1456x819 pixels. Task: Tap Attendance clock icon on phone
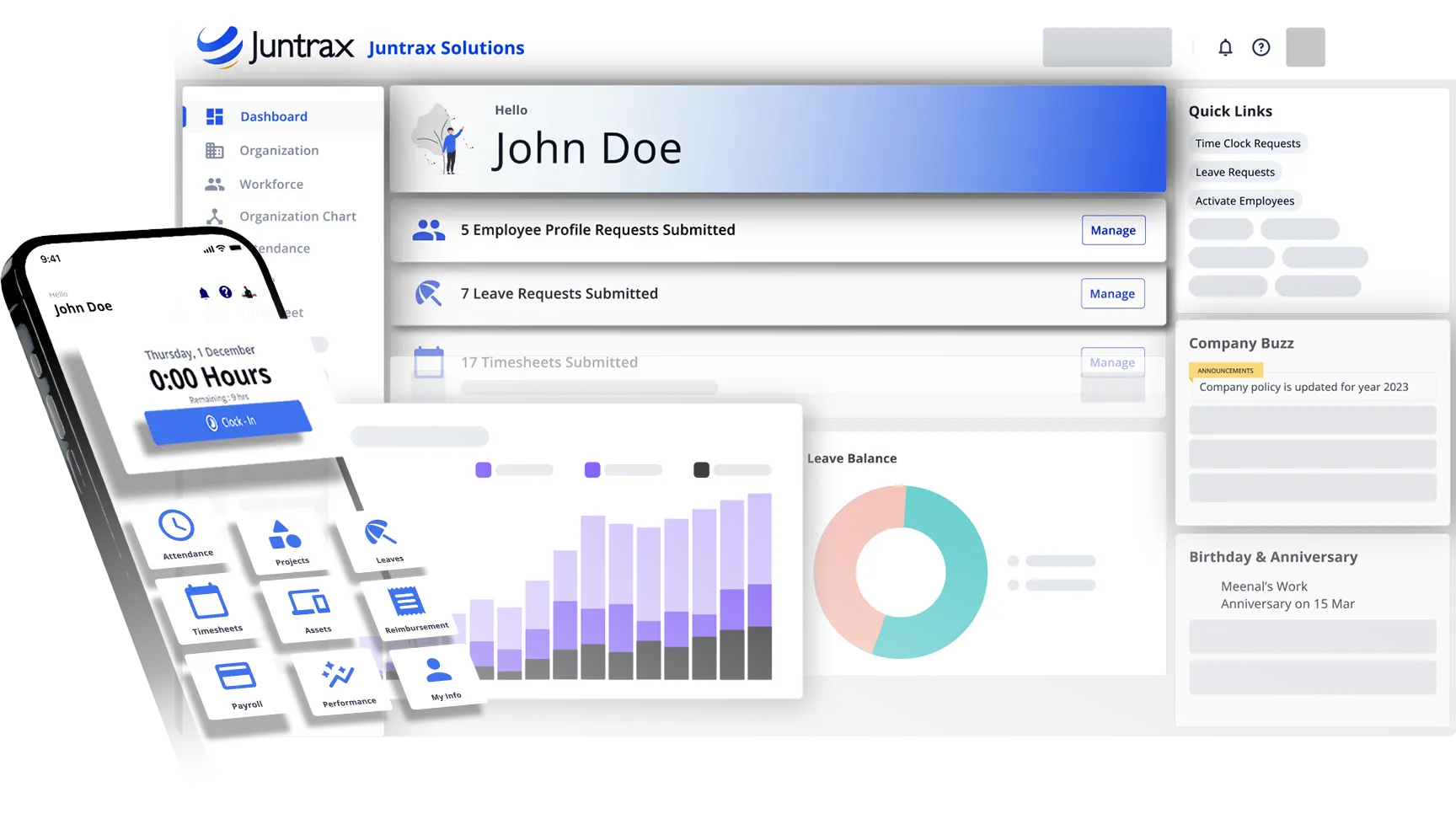176,526
